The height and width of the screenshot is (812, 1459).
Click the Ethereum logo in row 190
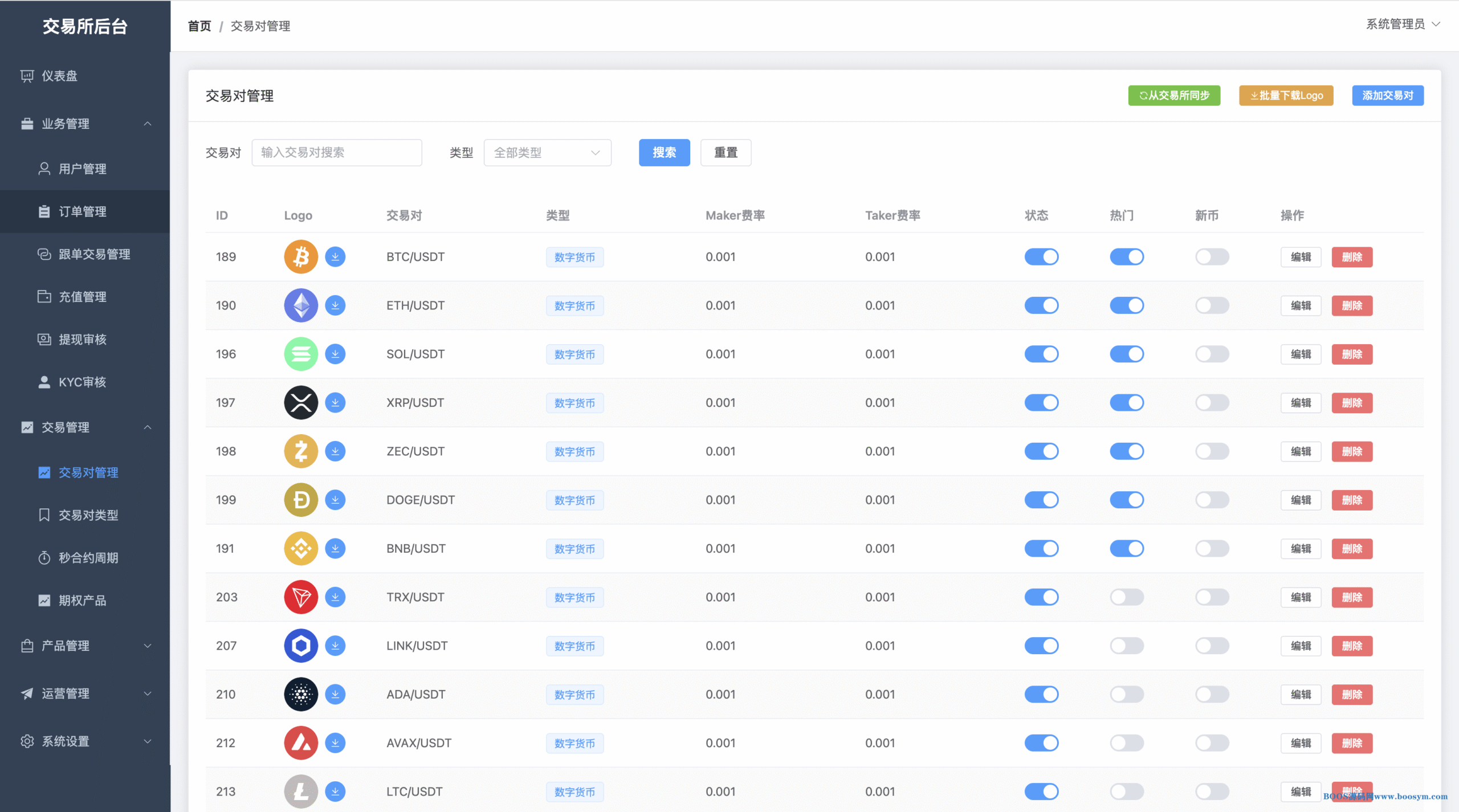(x=301, y=305)
